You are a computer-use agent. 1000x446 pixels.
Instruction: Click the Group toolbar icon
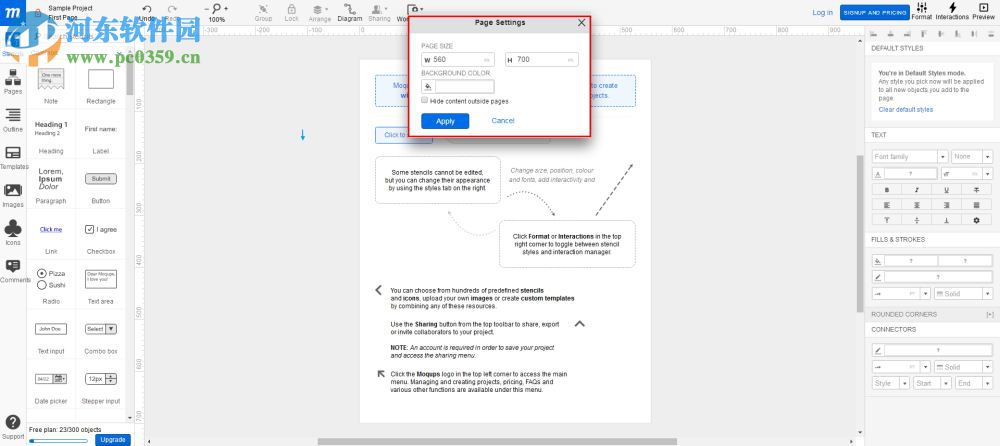coord(263,9)
